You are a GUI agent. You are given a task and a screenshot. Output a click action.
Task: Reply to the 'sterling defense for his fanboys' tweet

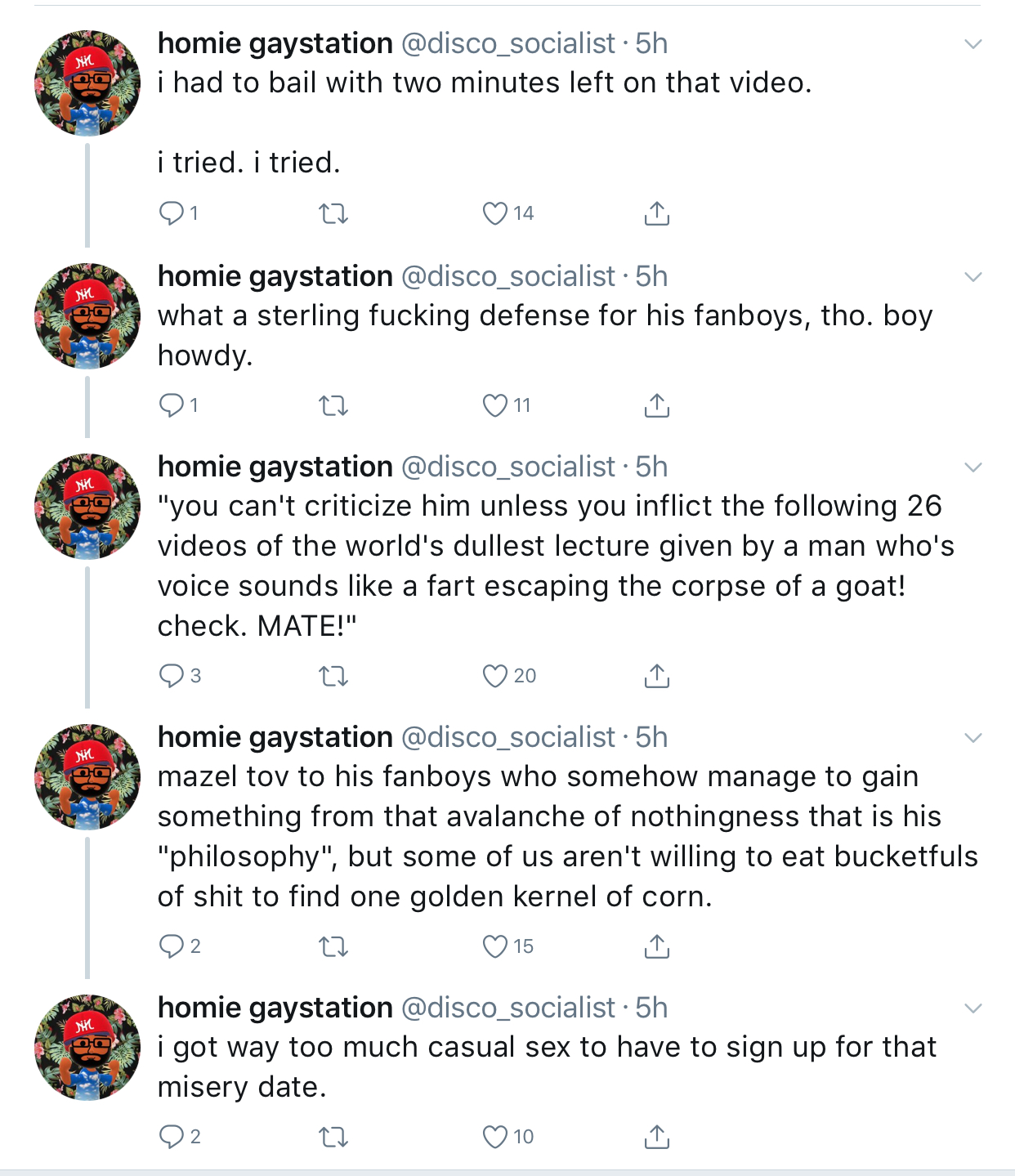pos(172,405)
